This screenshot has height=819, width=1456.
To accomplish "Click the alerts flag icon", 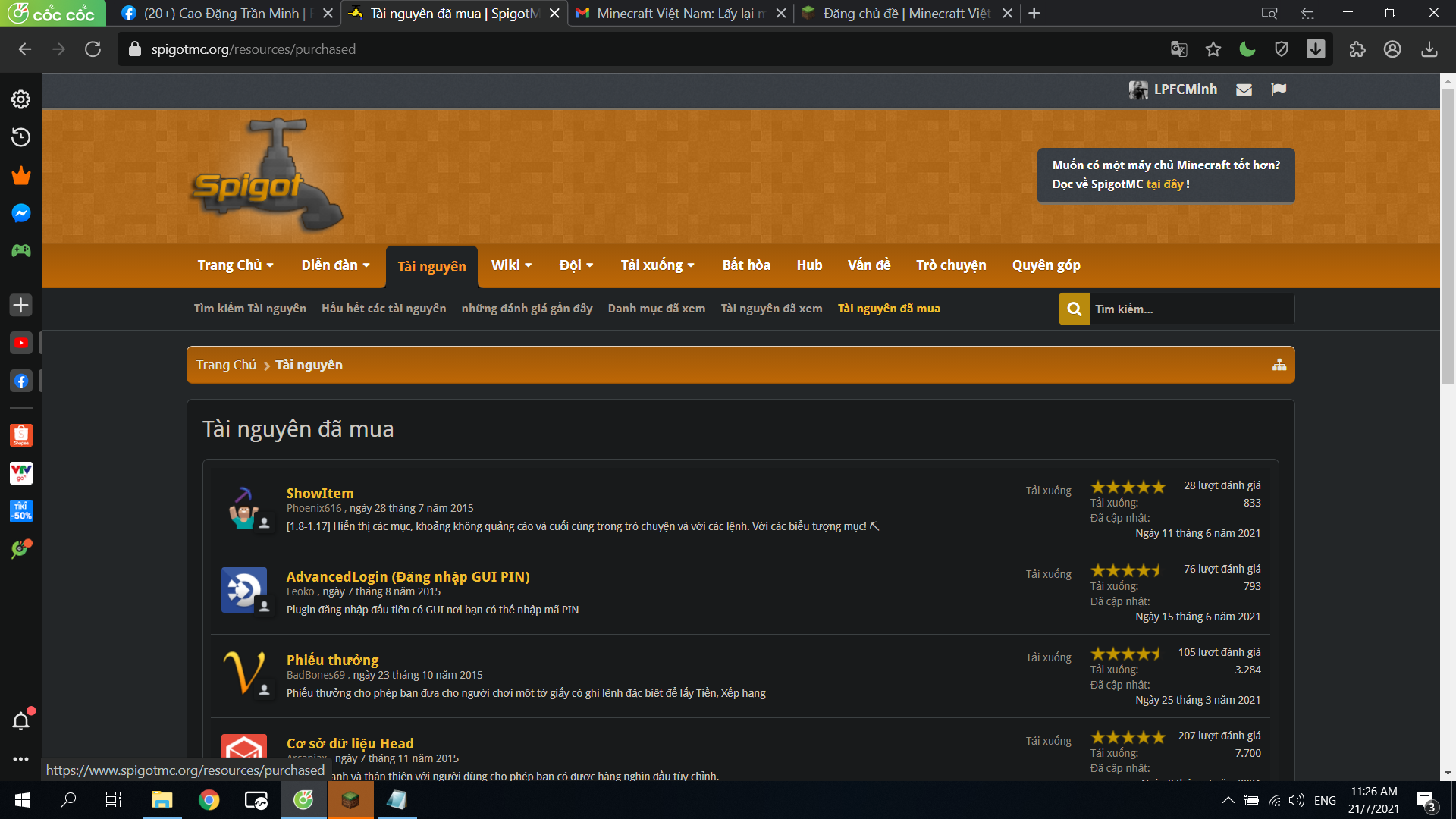I will pos(1279,89).
